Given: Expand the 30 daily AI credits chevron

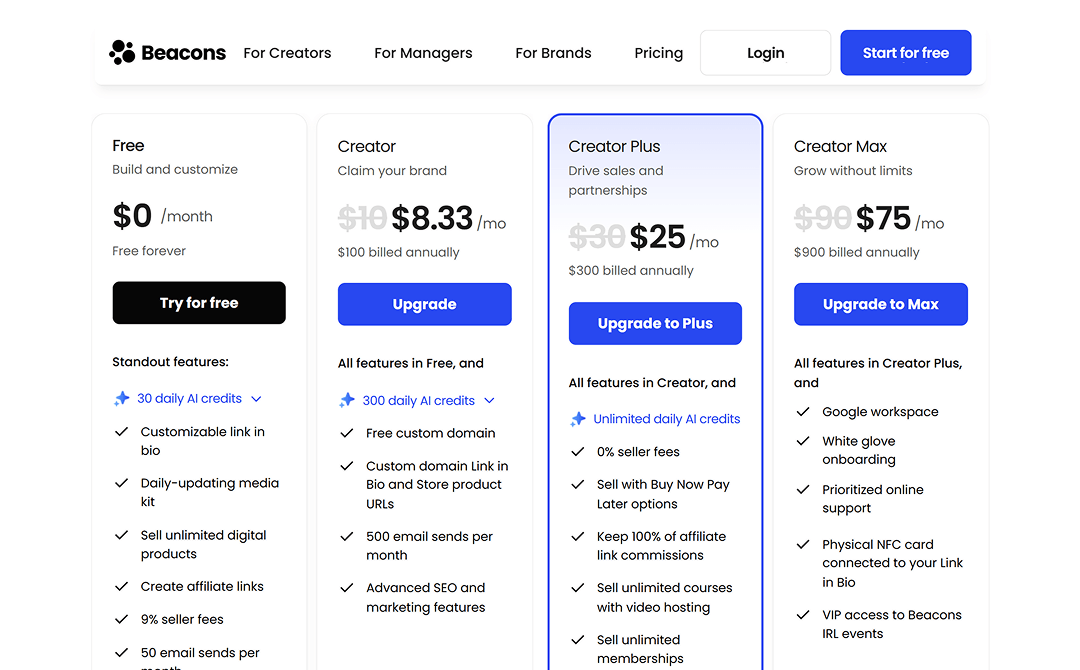Looking at the screenshot, I should (x=257, y=399).
